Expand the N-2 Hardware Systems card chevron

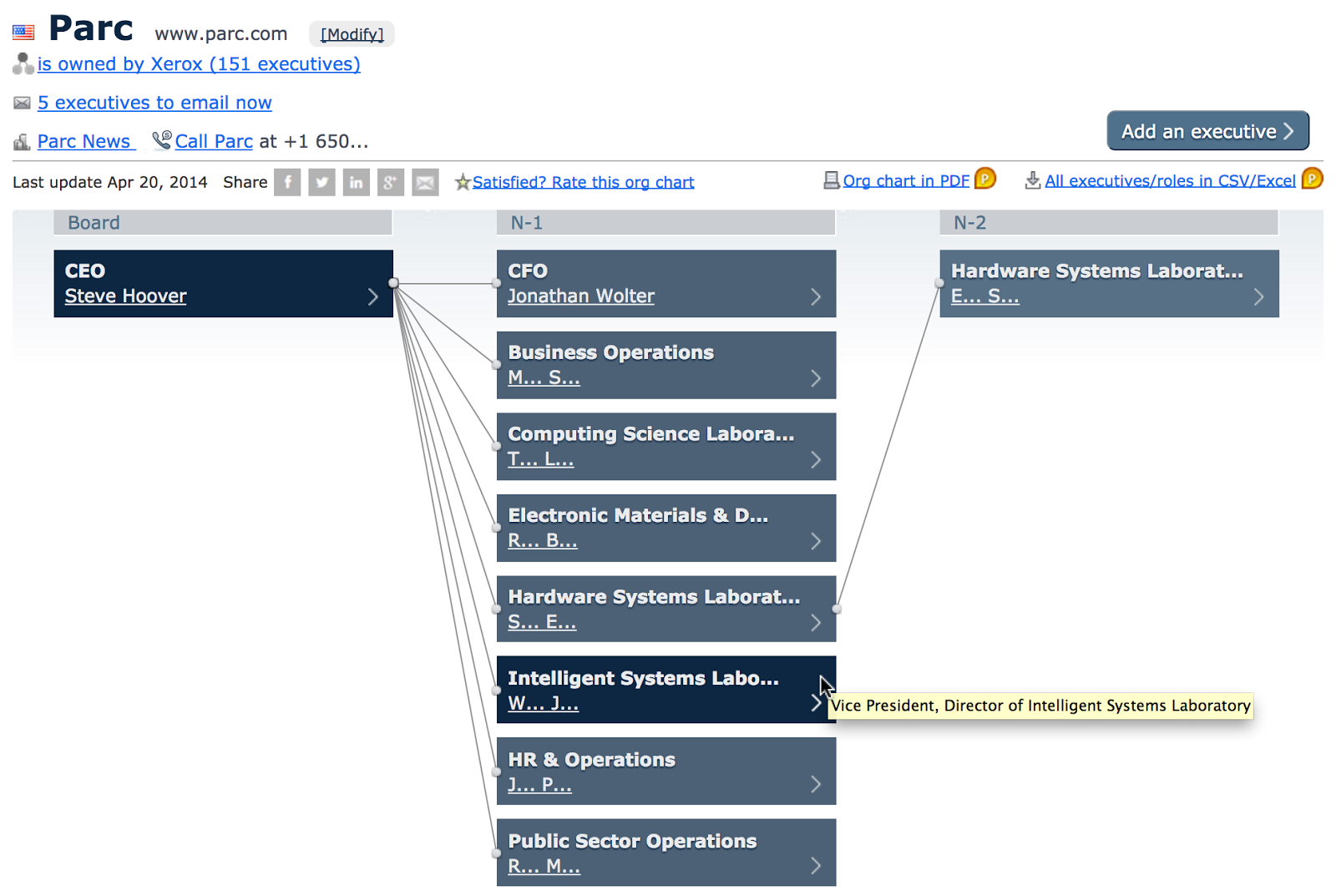1258,296
